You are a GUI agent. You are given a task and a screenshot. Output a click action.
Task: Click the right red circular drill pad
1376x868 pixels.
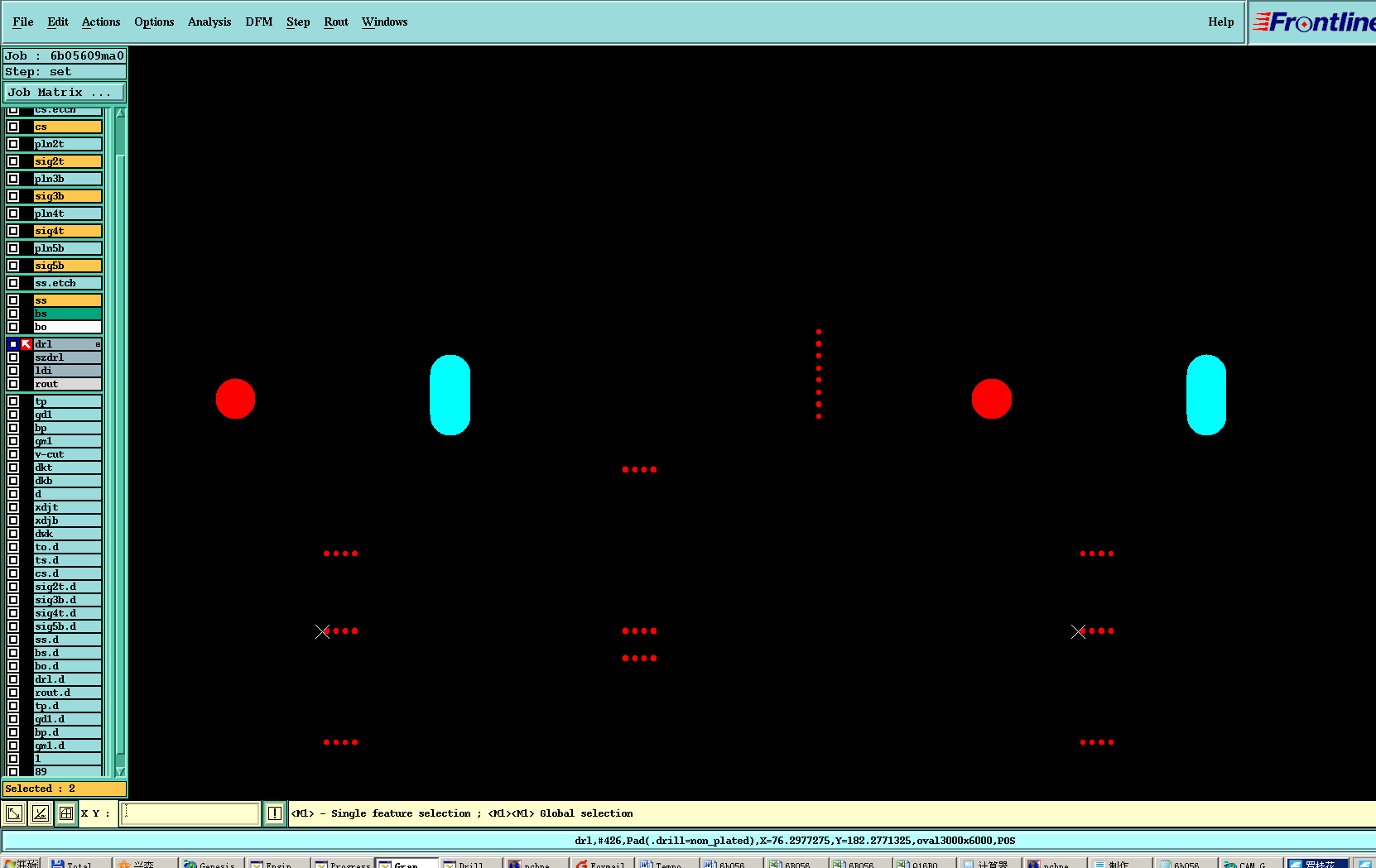(x=991, y=399)
